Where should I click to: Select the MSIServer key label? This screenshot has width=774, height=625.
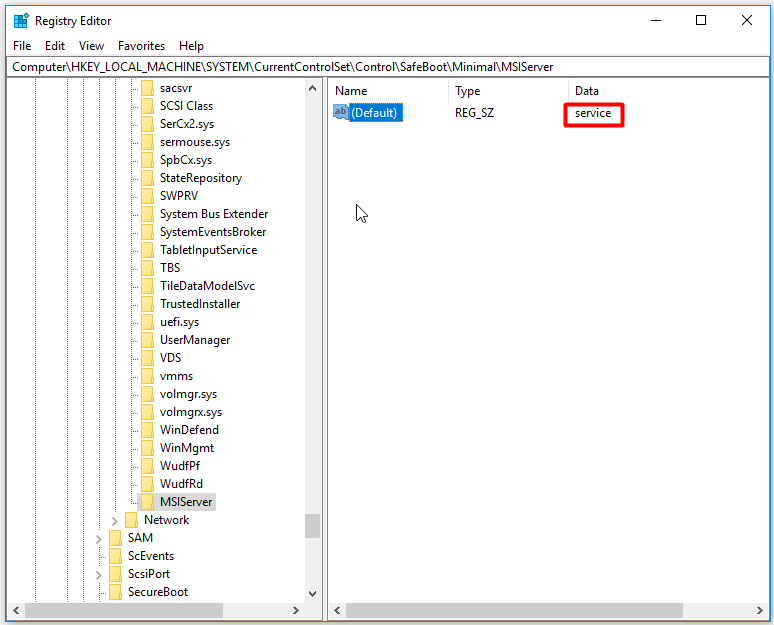pyautogui.click(x=186, y=502)
